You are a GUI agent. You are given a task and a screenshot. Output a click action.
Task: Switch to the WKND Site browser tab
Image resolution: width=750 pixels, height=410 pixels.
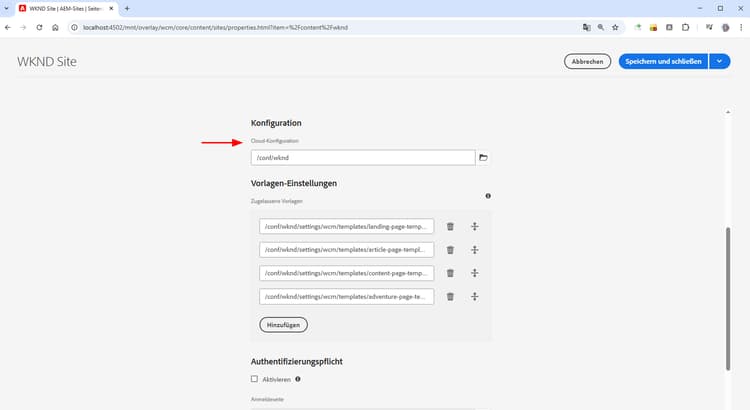tap(65, 9)
